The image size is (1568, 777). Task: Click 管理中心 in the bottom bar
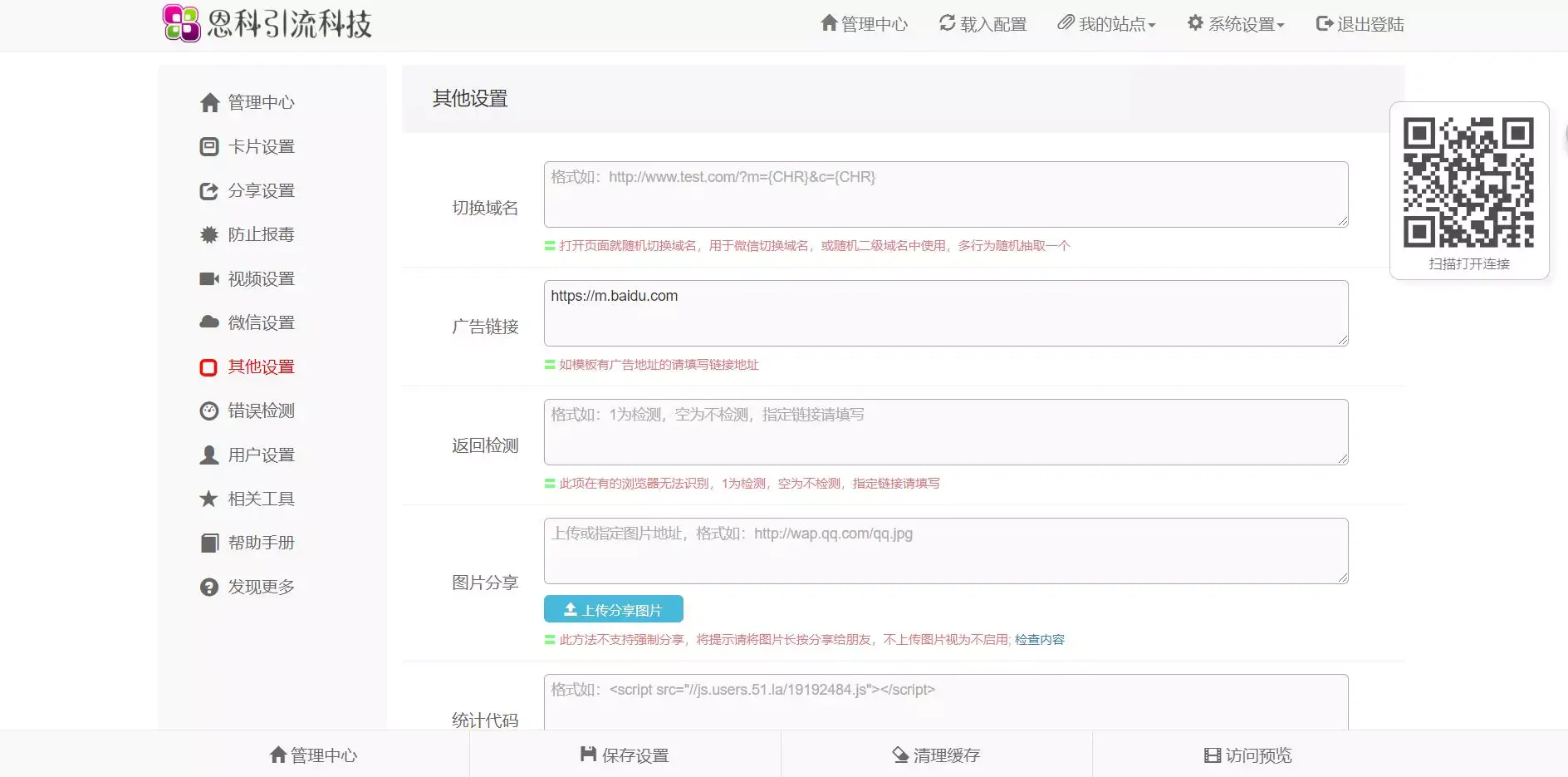pyautogui.click(x=313, y=755)
